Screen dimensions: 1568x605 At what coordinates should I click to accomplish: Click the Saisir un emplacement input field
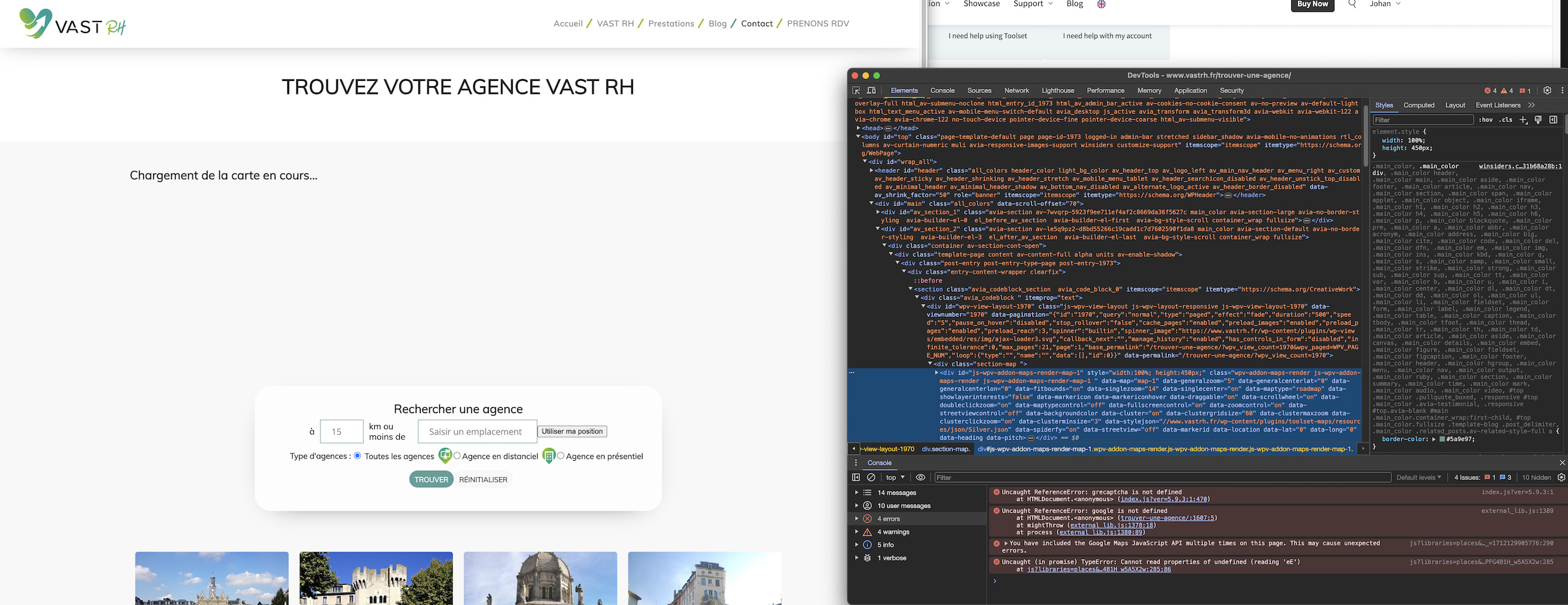coord(477,432)
